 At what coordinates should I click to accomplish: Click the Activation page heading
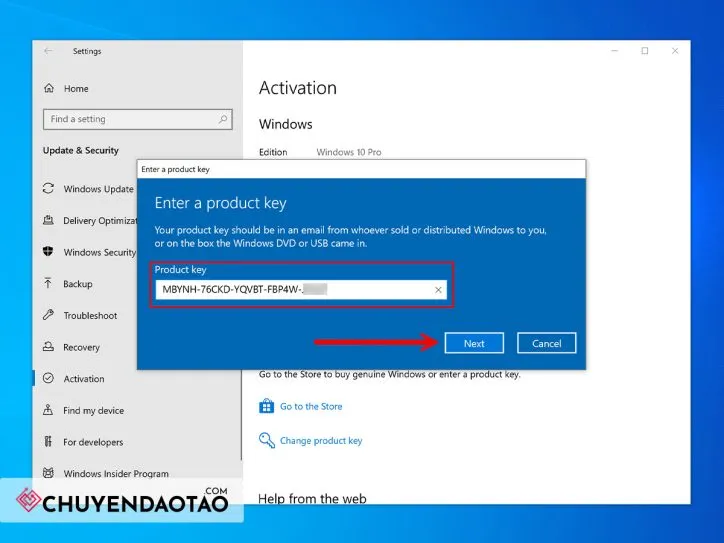point(298,88)
